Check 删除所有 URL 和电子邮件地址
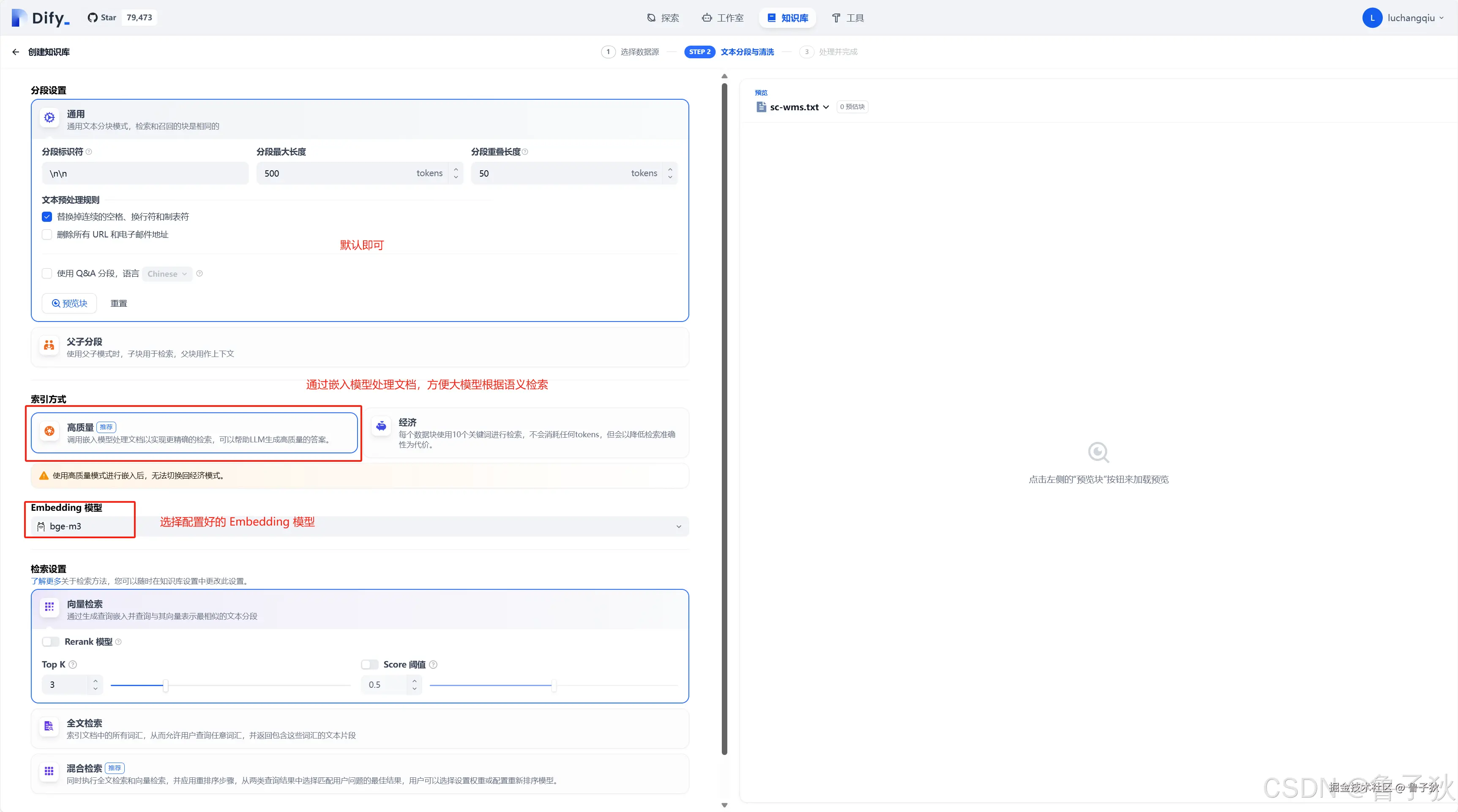This screenshot has height=812, width=1458. (x=47, y=234)
